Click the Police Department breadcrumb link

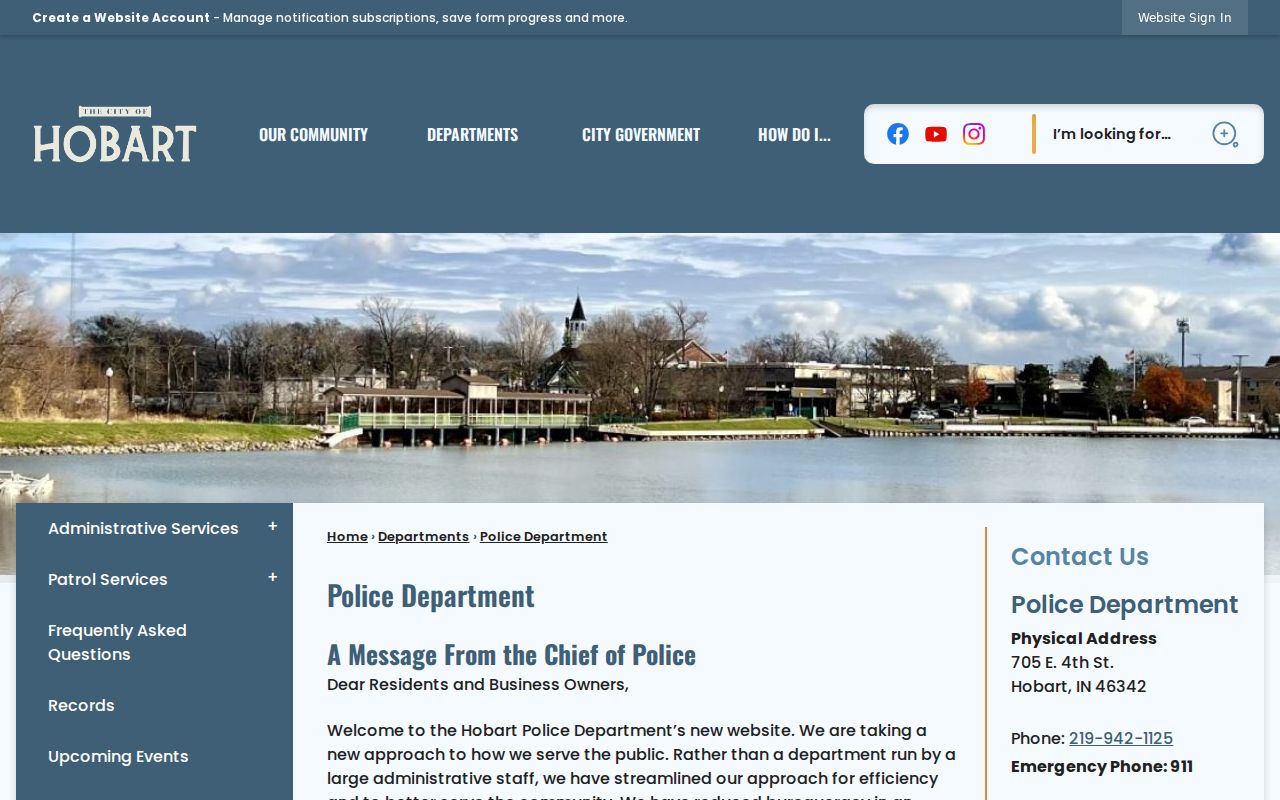click(543, 537)
